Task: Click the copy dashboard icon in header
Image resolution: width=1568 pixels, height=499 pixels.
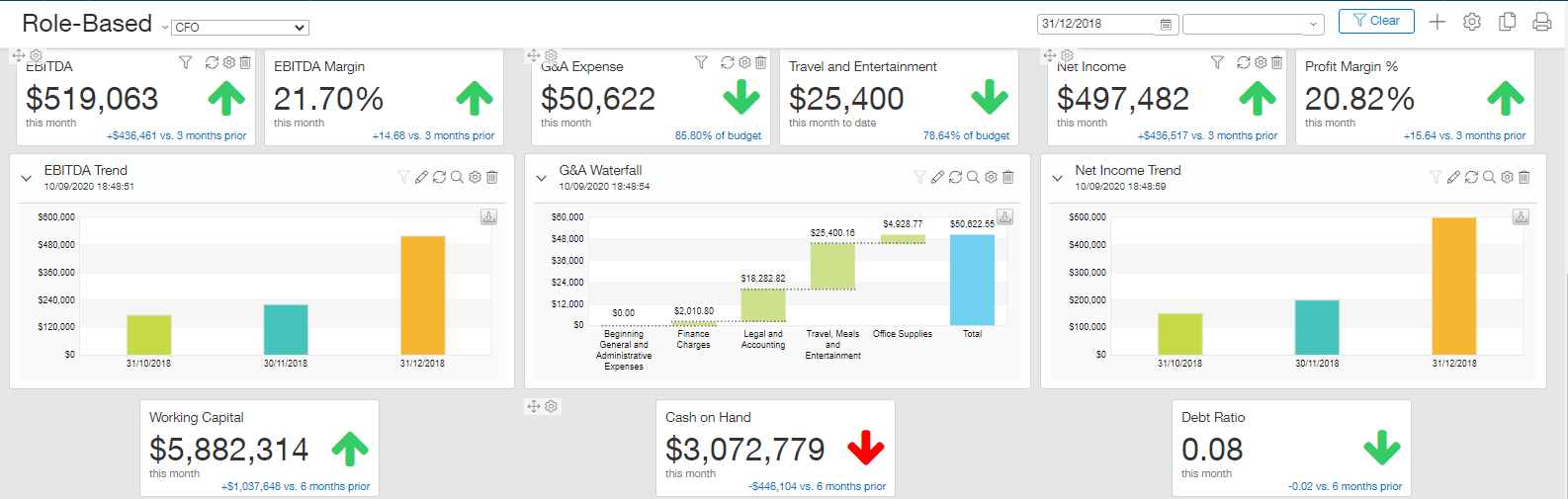Action: pyautogui.click(x=1507, y=22)
